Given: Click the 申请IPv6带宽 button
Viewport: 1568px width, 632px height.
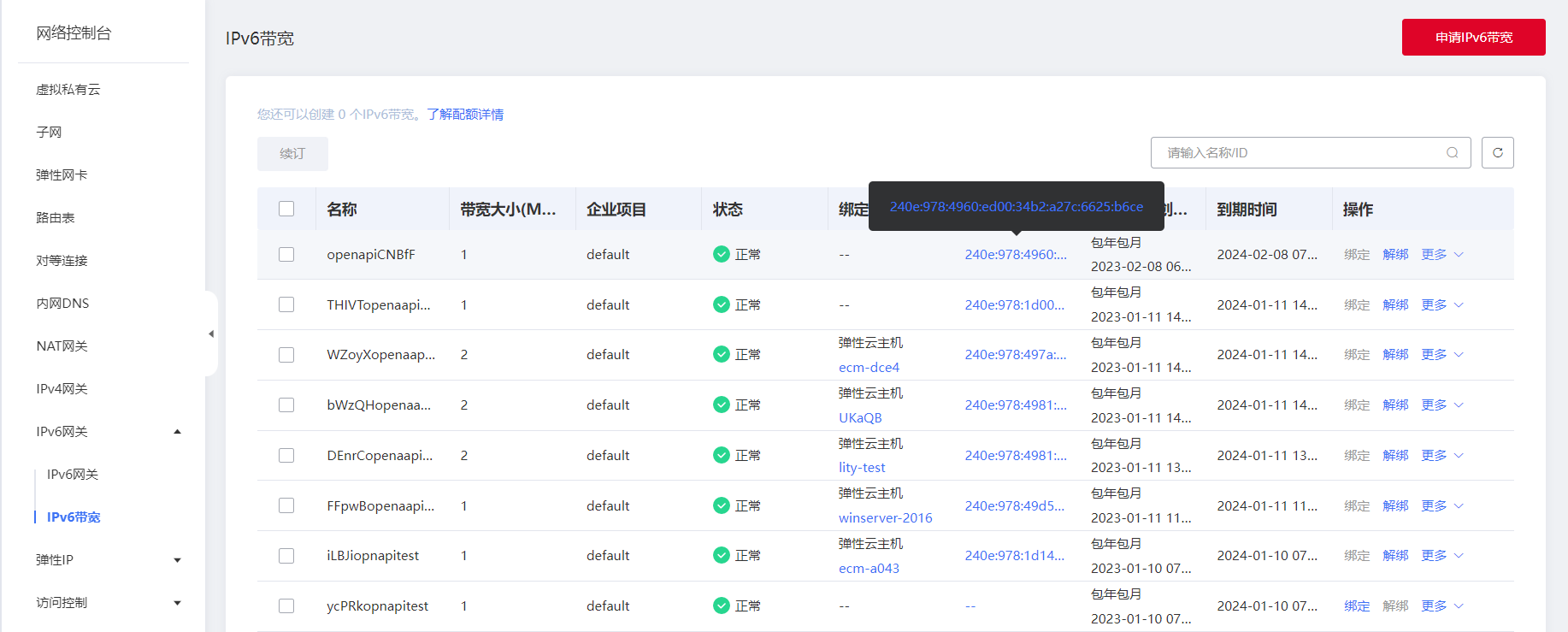Looking at the screenshot, I should point(1473,38).
